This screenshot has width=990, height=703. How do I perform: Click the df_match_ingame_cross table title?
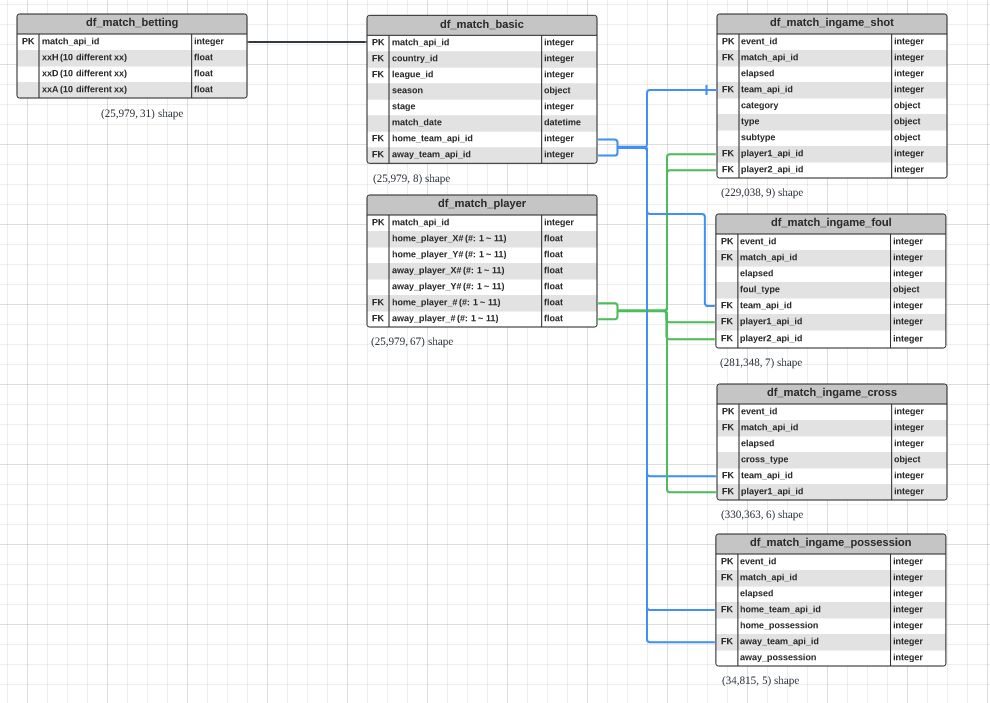click(831, 392)
